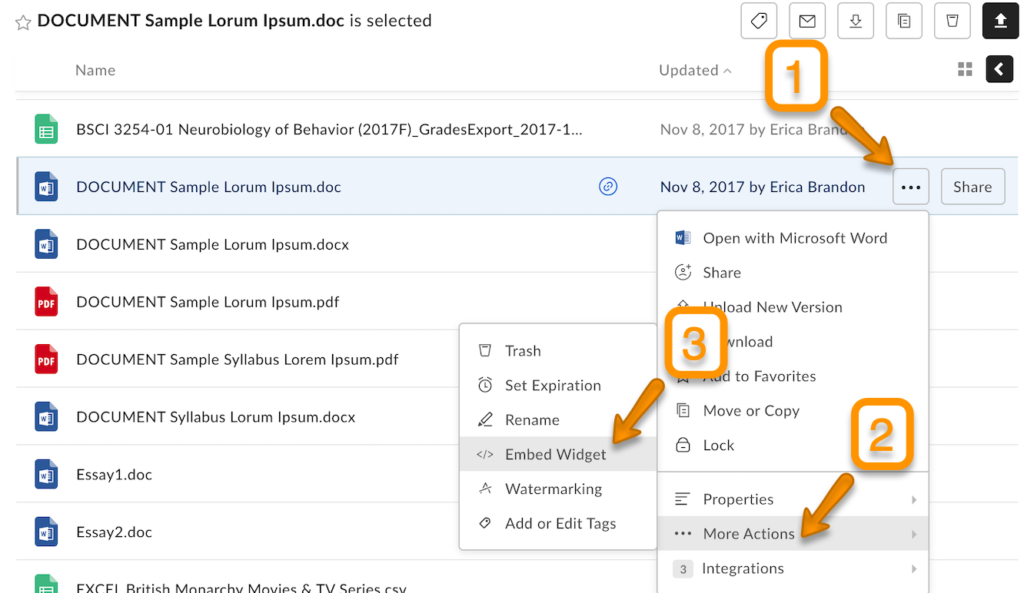Expand the Properties submenu
The image size is (1024, 593).
(739, 498)
